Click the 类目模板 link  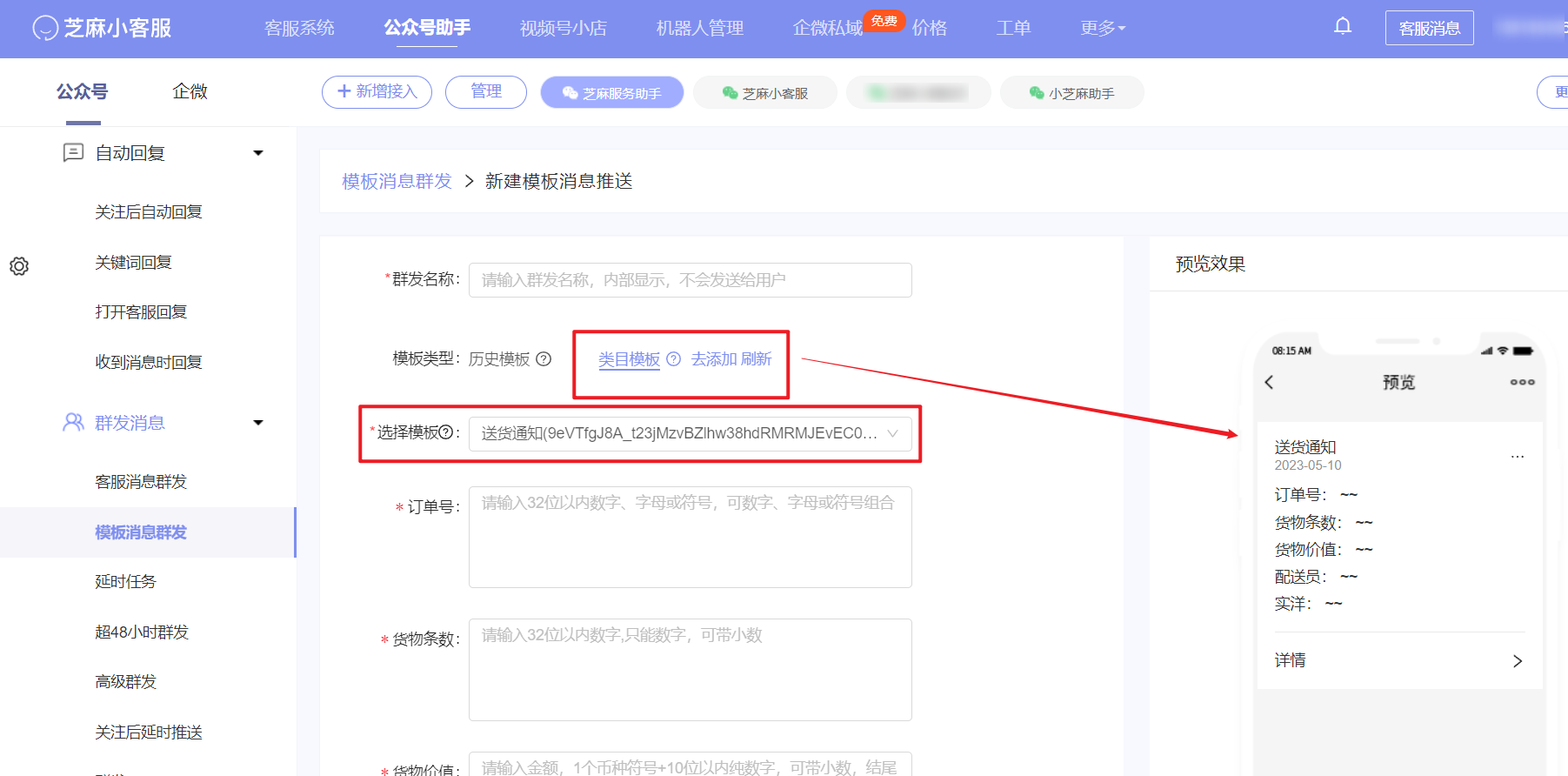tap(629, 359)
